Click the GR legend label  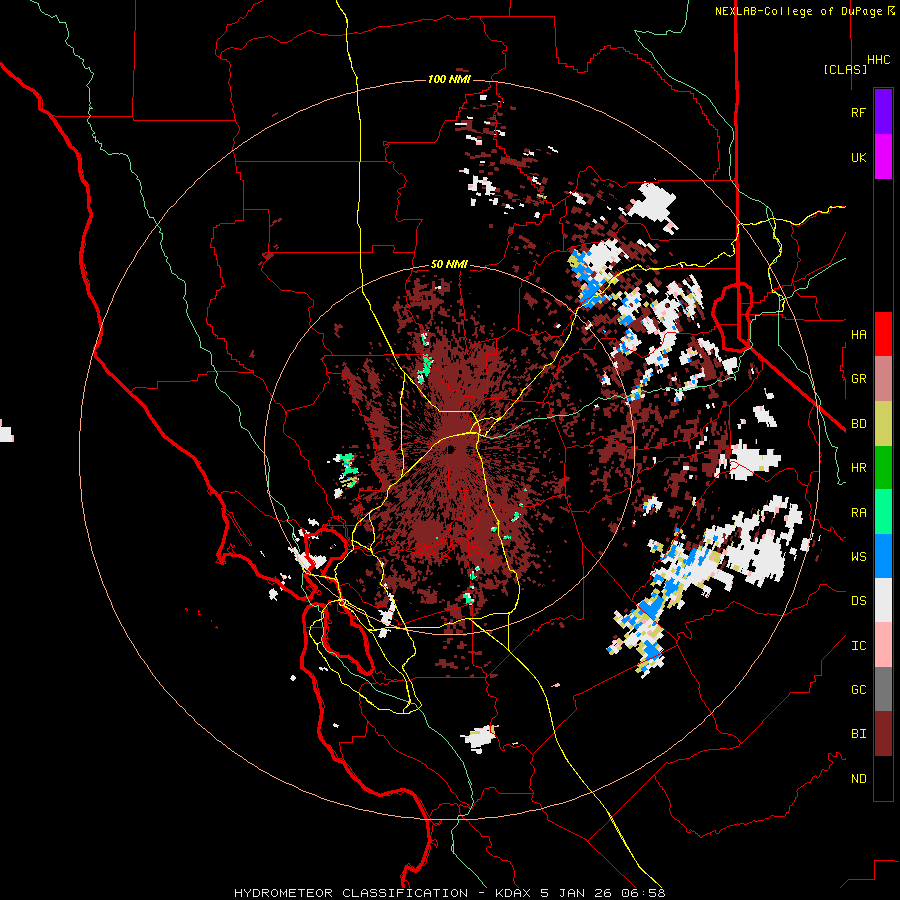(x=858, y=379)
